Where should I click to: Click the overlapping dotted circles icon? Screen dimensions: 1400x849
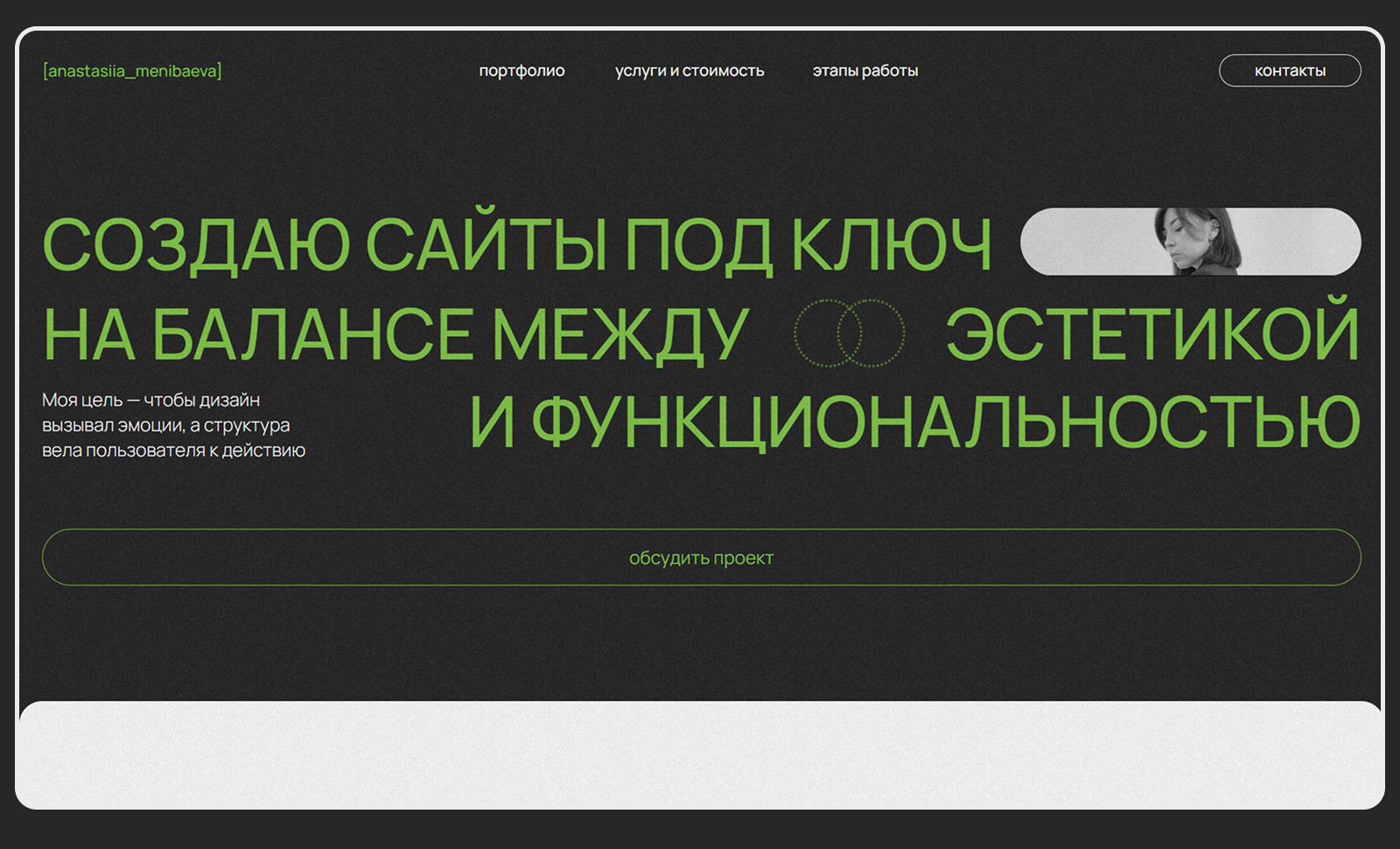[849, 333]
